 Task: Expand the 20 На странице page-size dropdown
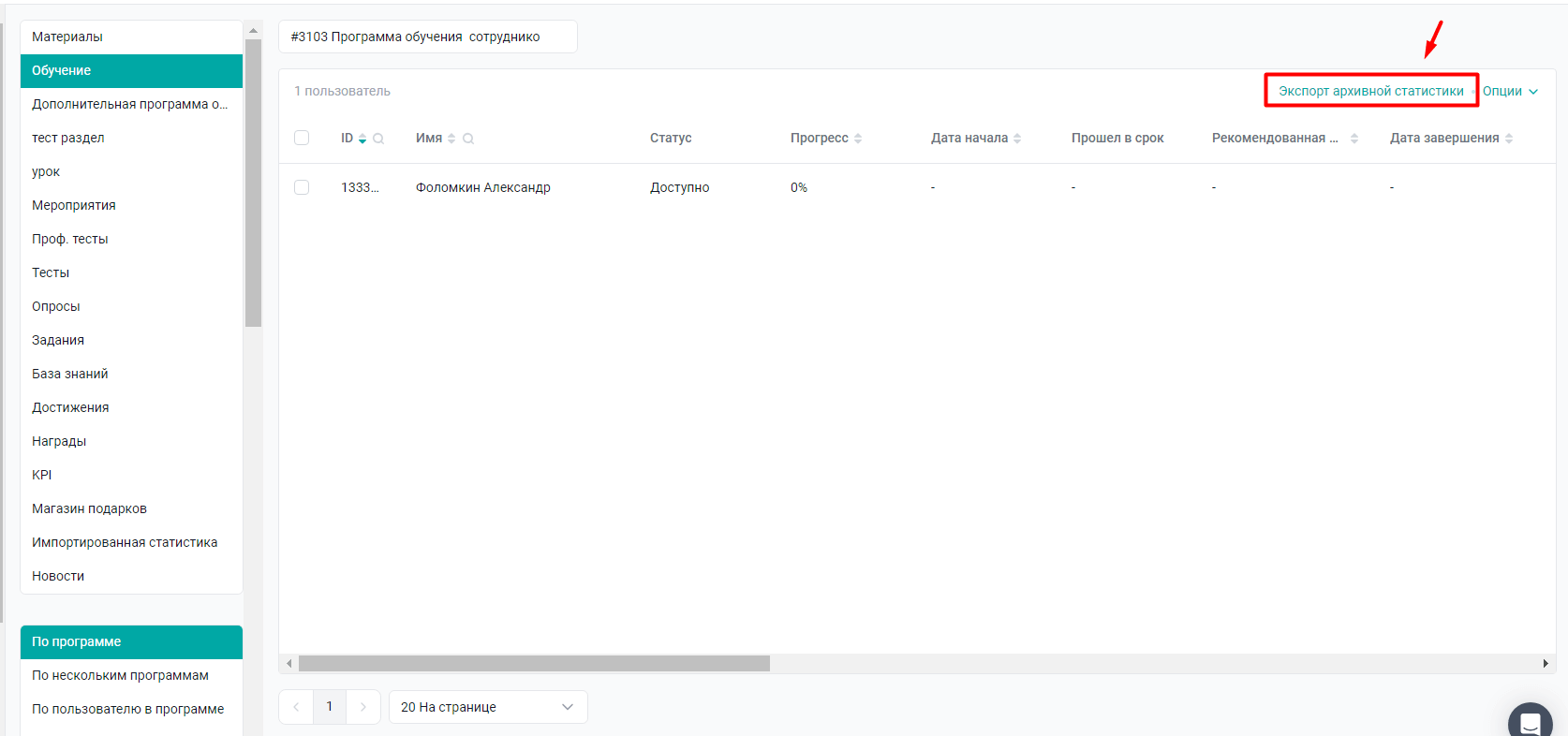tap(487, 707)
